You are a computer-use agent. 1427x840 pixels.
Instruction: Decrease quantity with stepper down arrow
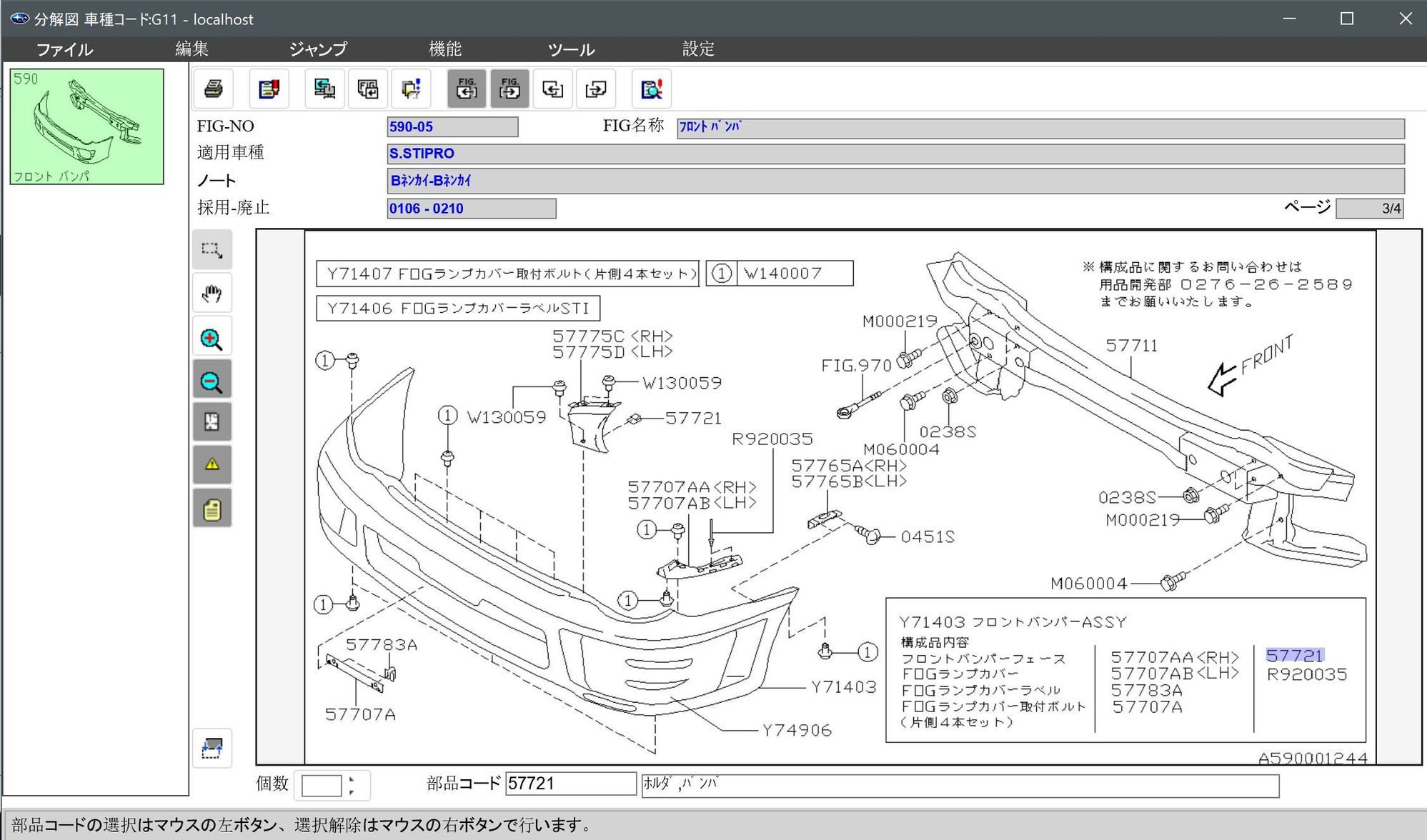pyautogui.click(x=352, y=791)
